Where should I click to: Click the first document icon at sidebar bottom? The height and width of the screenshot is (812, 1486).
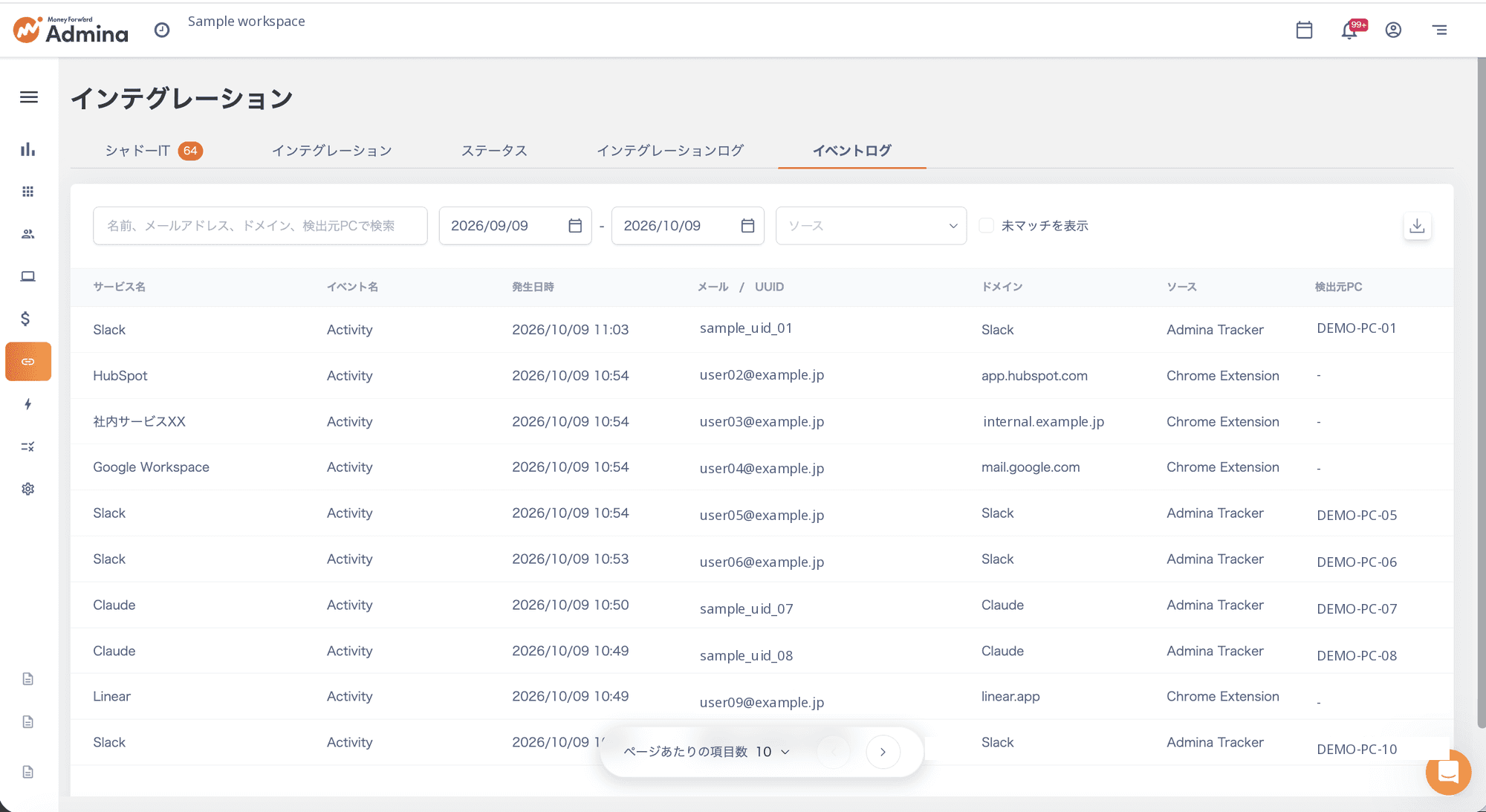(x=27, y=679)
